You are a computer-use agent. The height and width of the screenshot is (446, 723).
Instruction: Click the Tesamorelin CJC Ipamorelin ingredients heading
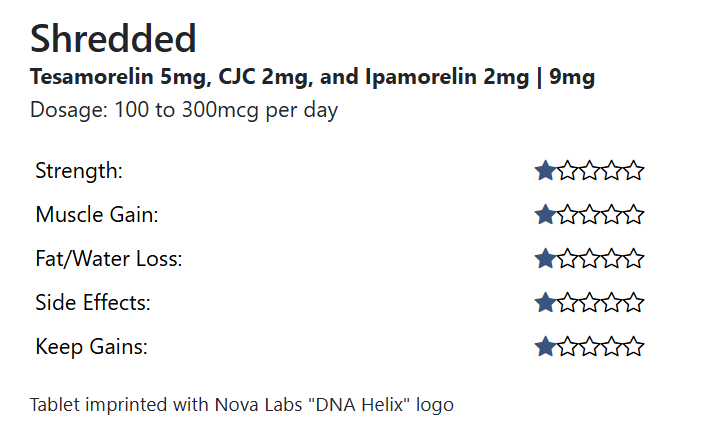point(312,77)
